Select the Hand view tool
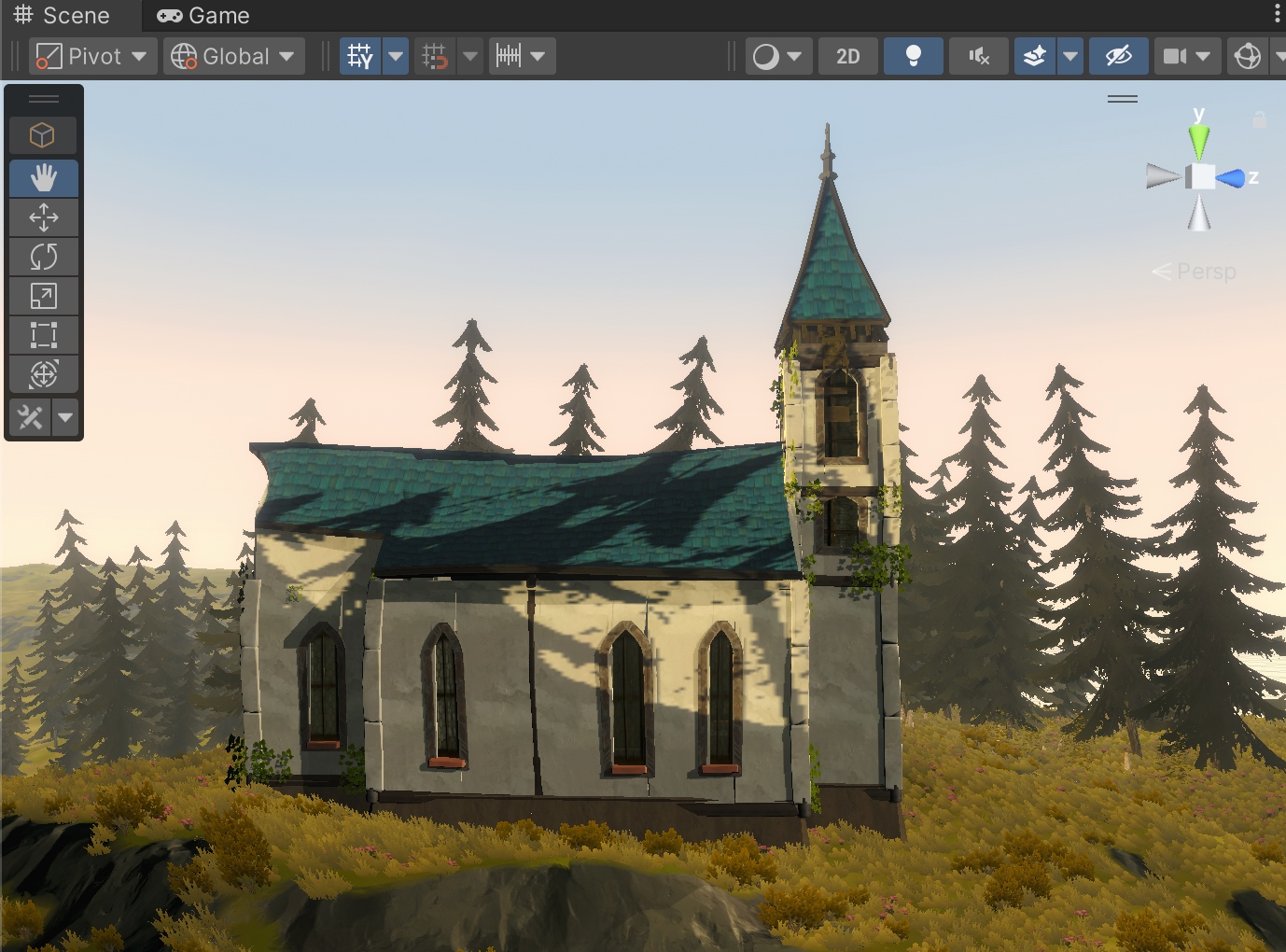Screen dimensions: 1286x952 (43, 178)
